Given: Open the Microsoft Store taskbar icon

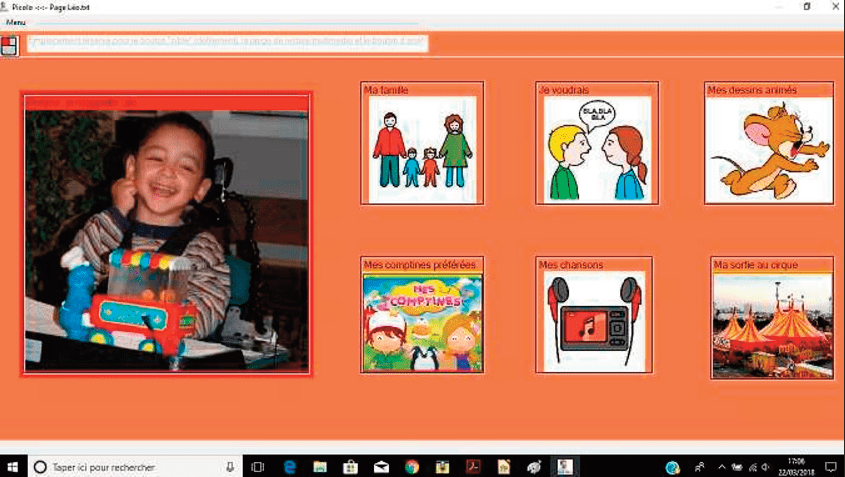Looking at the screenshot, I should pos(350,466).
